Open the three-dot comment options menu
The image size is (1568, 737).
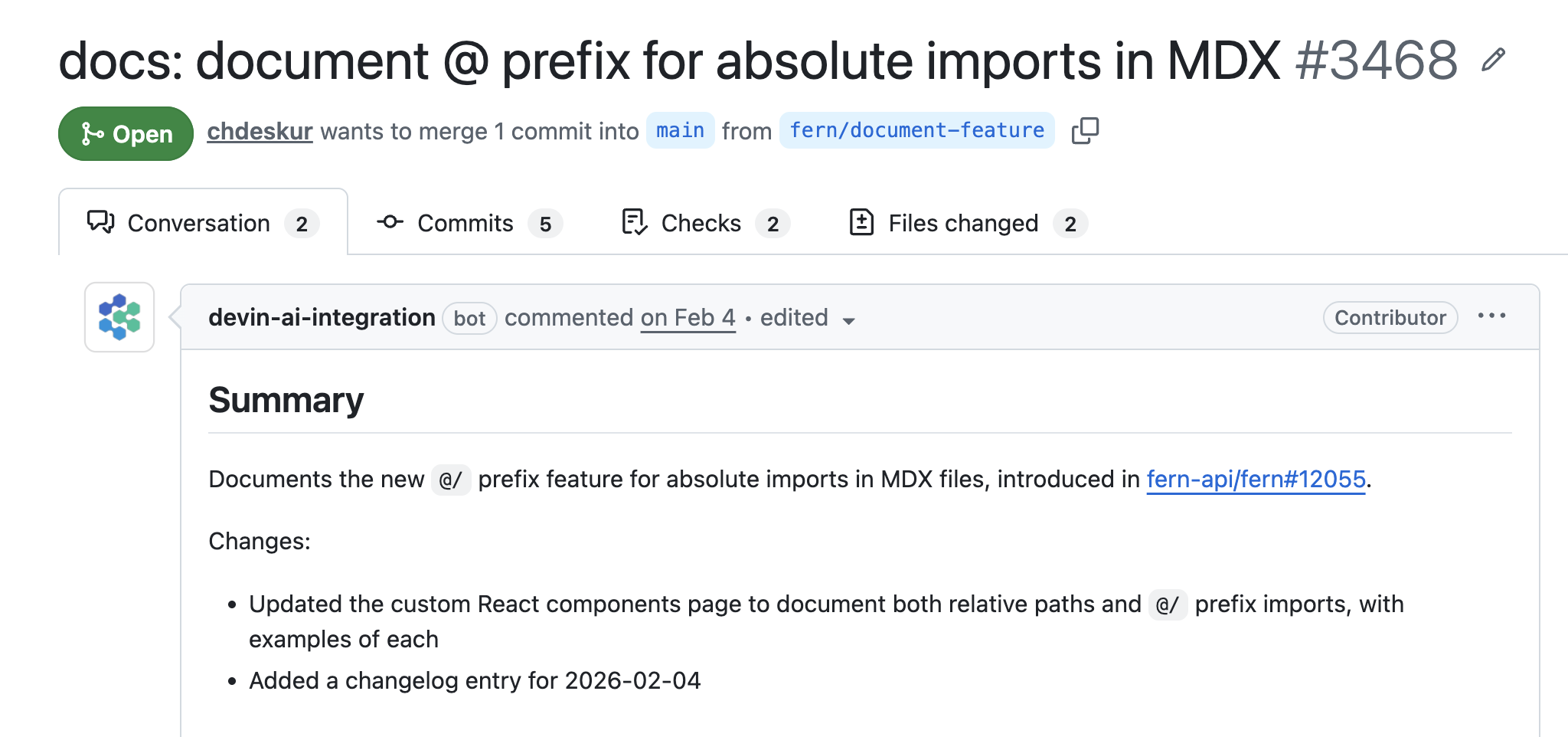(1491, 316)
